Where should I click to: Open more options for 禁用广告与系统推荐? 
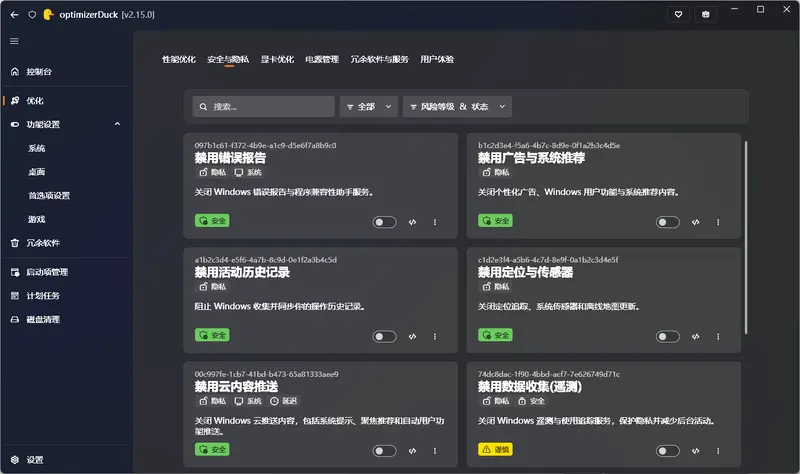pos(718,222)
